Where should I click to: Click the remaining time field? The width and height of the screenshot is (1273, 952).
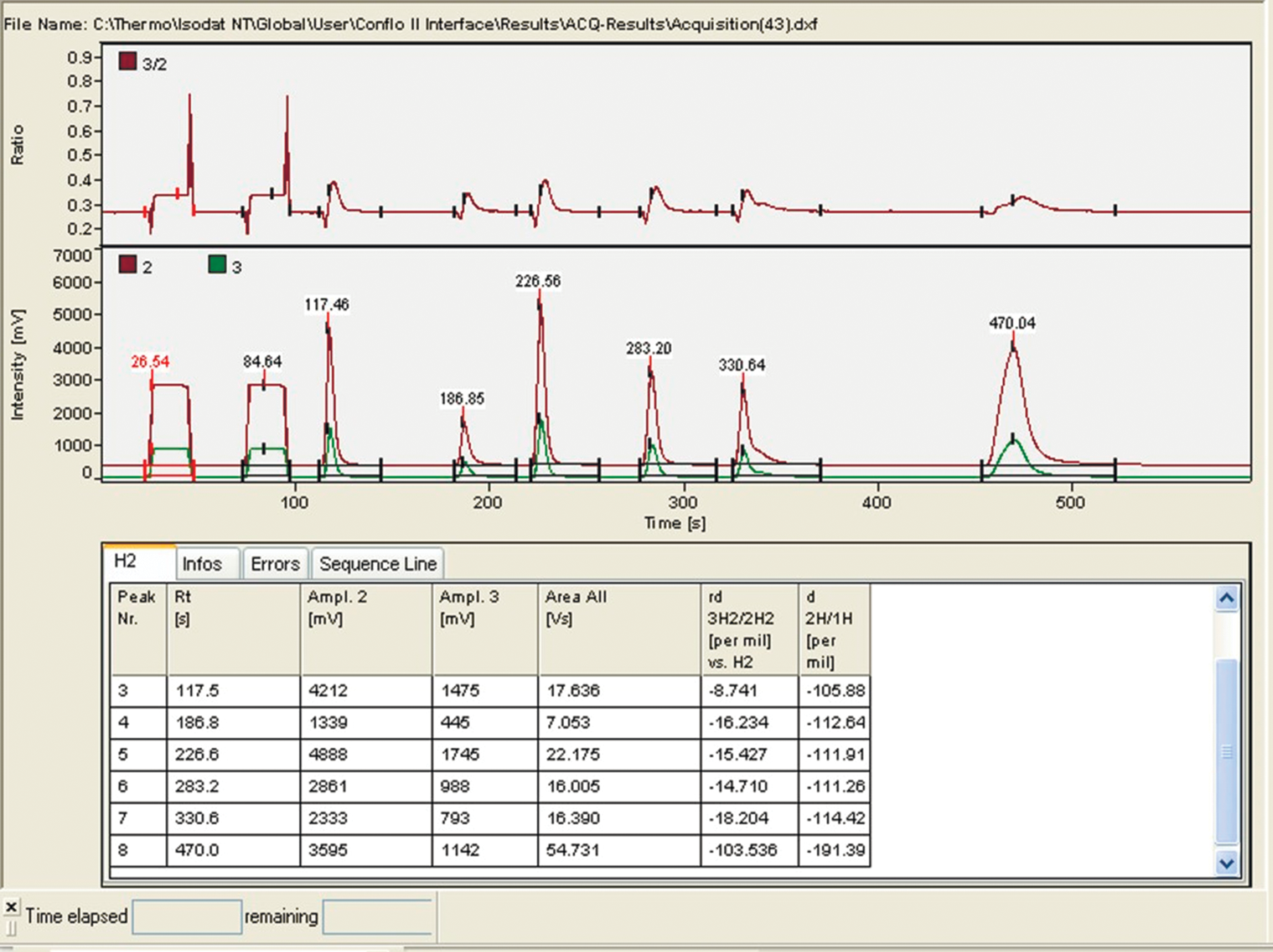pyautogui.click(x=377, y=916)
